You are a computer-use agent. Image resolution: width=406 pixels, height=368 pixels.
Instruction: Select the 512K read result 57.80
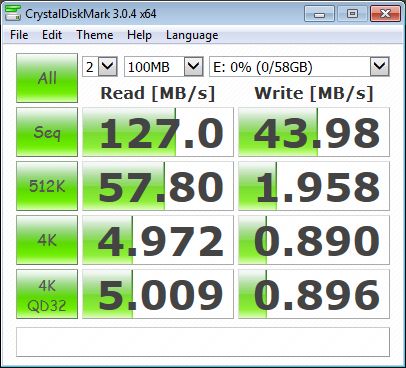point(158,186)
